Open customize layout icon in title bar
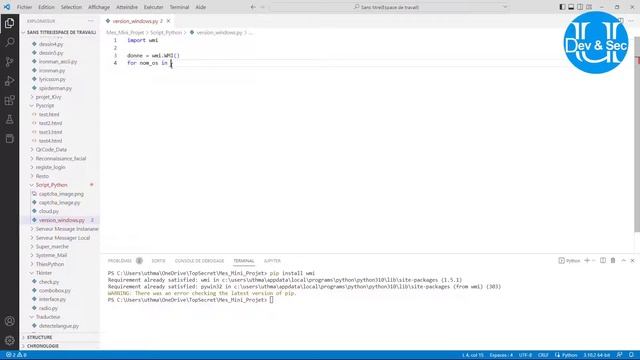Viewport: 640px width, 360px height. click(589, 7)
